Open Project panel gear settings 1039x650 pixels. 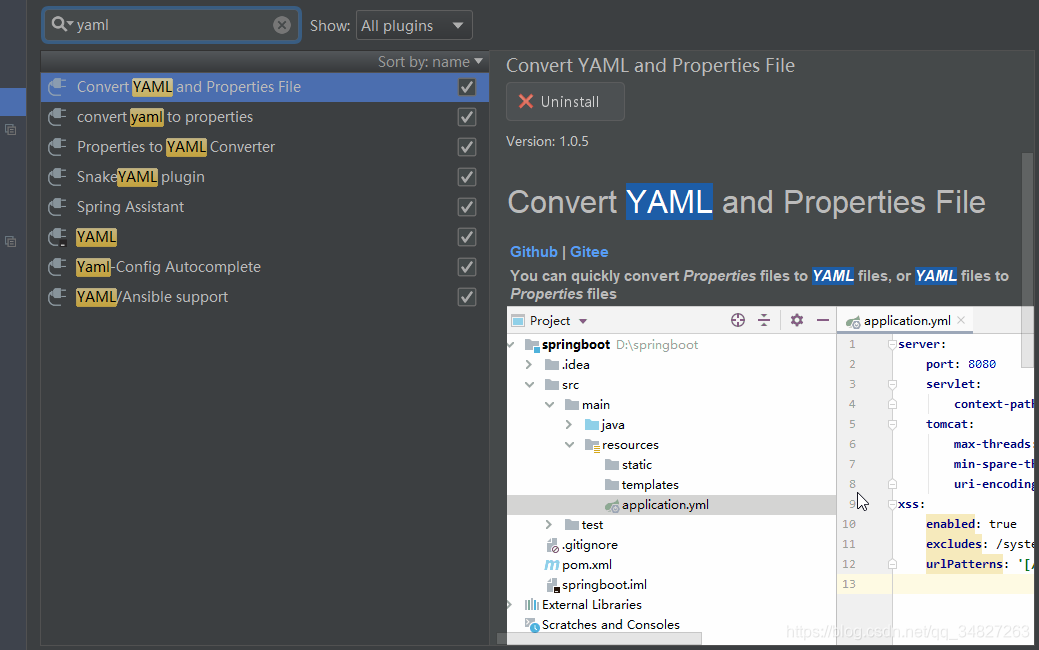coord(797,321)
